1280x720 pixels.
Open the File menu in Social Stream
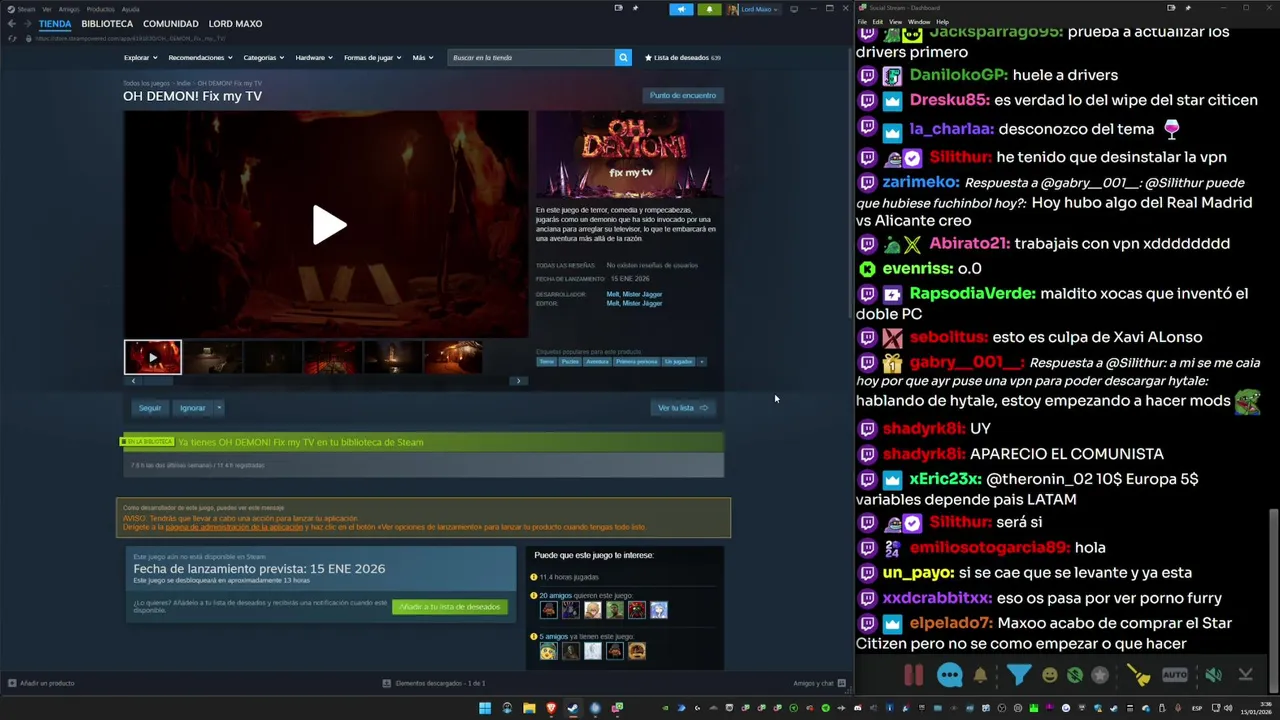pyautogui.click(x=862, y=21)
